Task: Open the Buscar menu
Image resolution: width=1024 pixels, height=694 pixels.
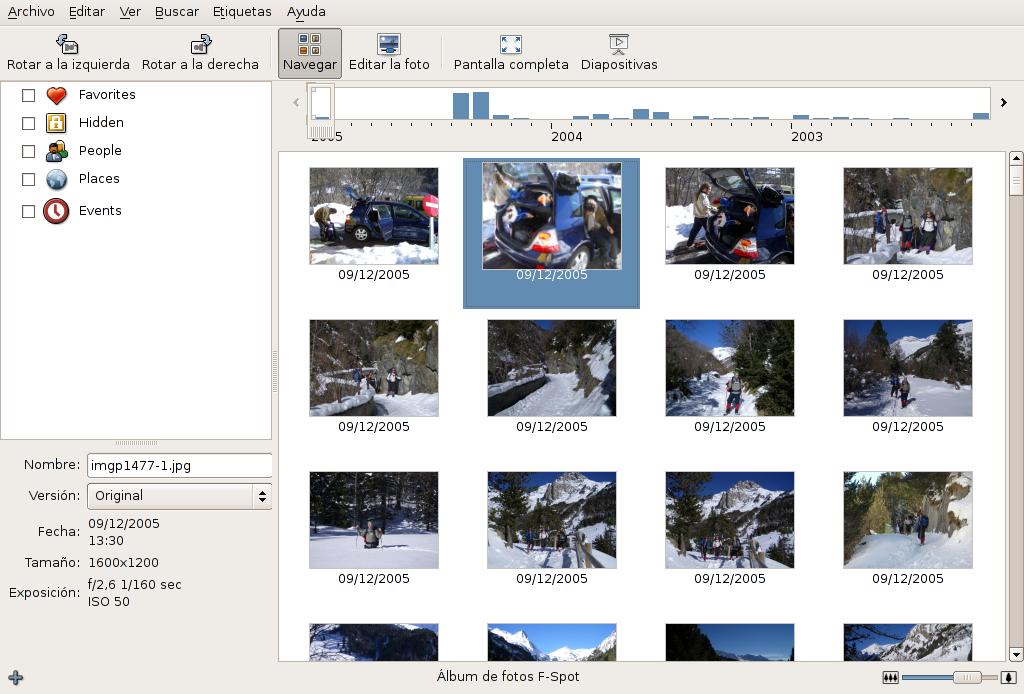Action: point(177,12)
